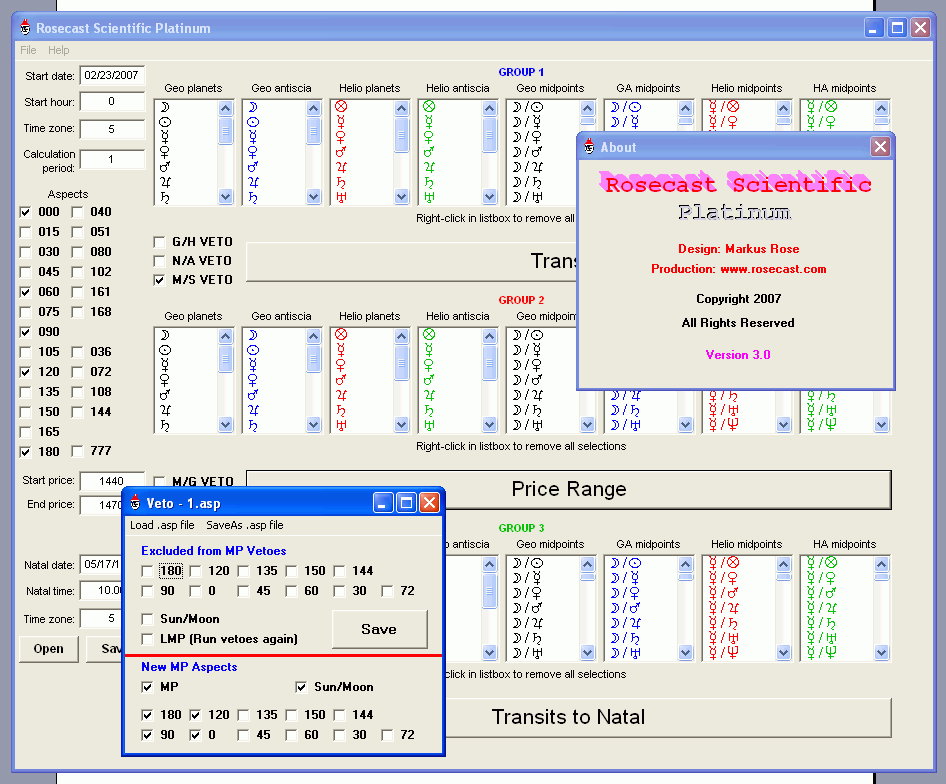Image resolution: width=946 pixels, height=784 pixels.
Task: Click the Start price field
Action: click(112, 481)
